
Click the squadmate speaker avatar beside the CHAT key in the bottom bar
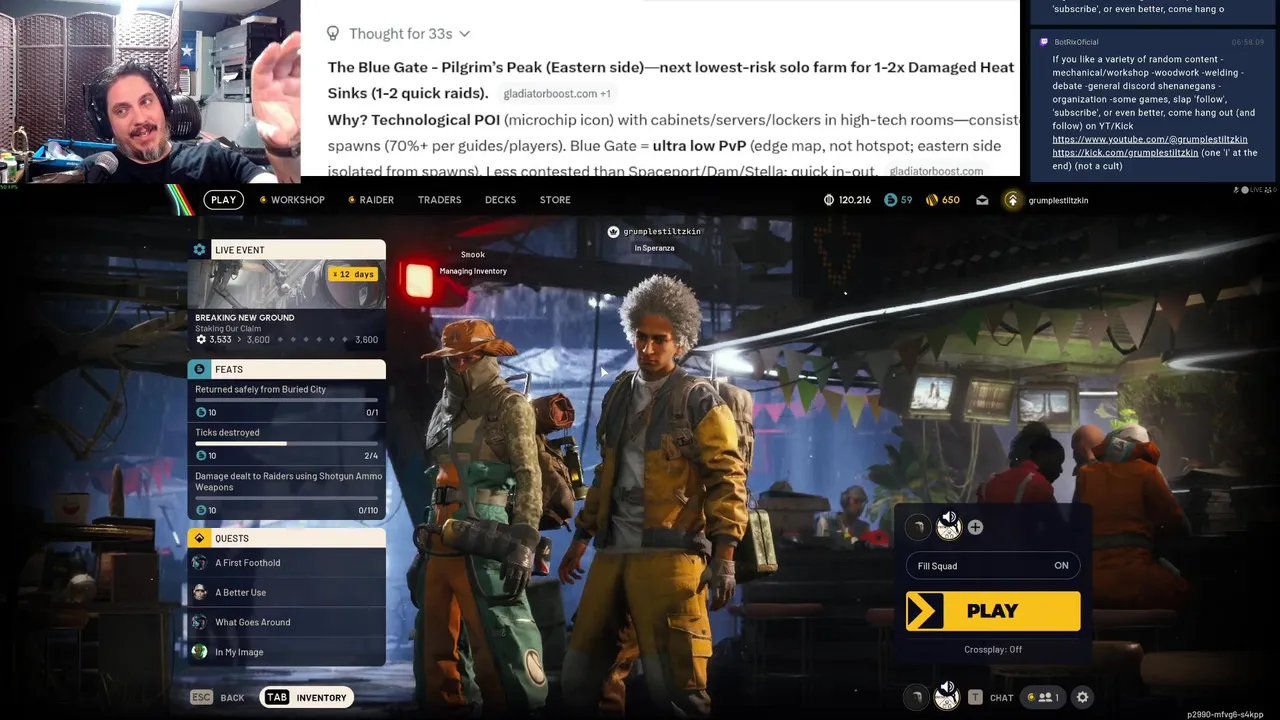pyautogui.click(x=946, y=696)
